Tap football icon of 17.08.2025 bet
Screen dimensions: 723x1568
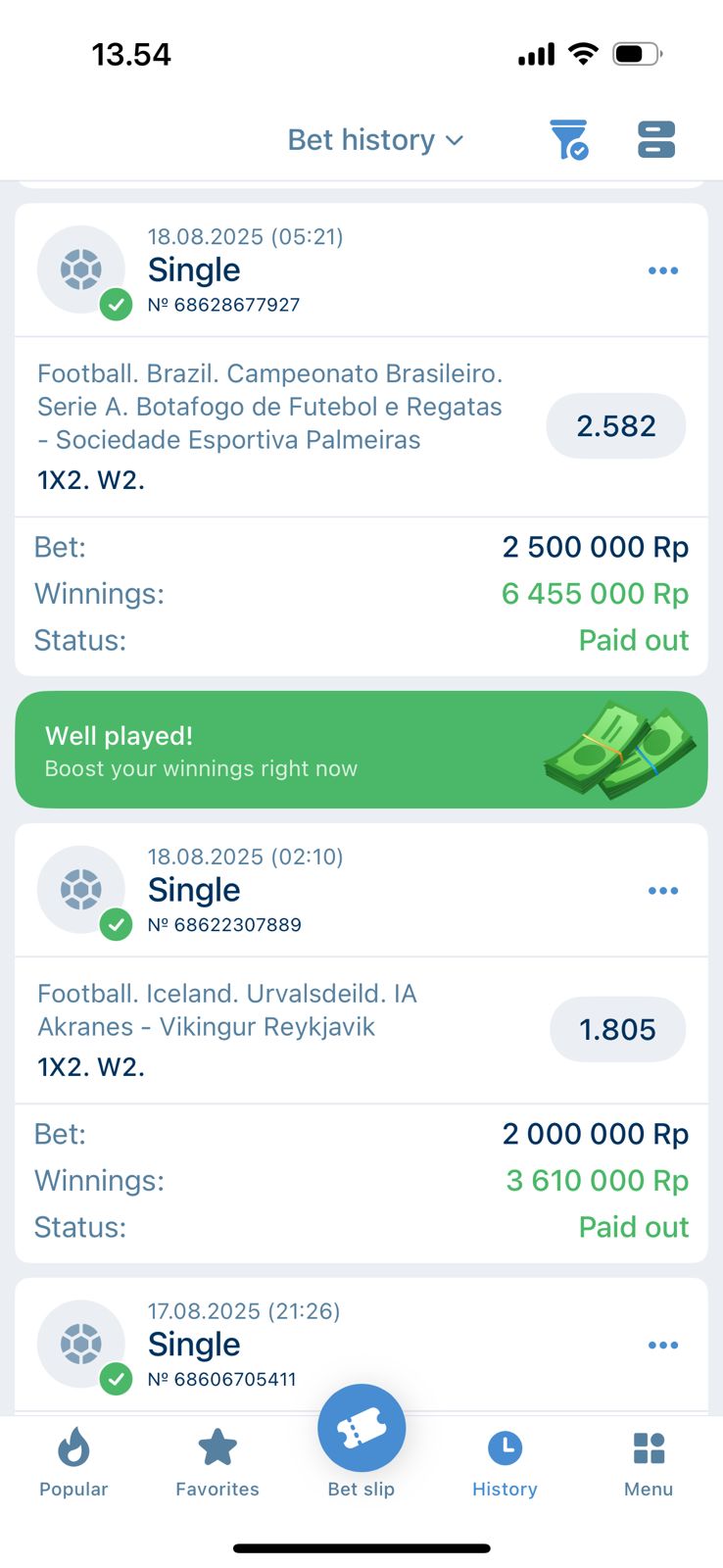pos(81,1345)
